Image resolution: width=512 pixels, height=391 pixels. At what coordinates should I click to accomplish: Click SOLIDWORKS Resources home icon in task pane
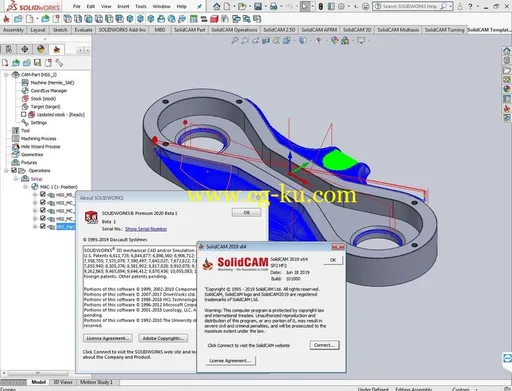click(506, 51)
